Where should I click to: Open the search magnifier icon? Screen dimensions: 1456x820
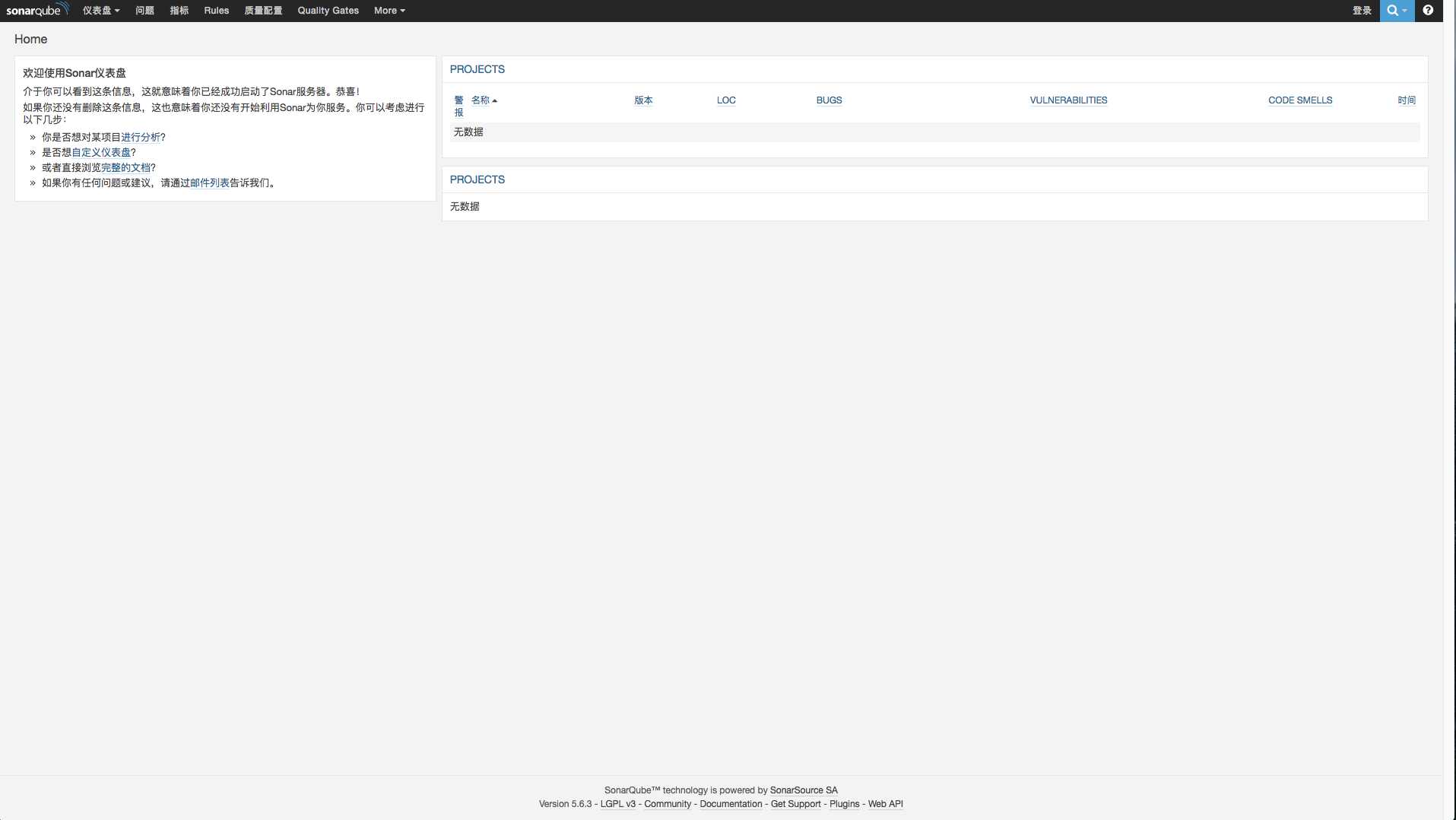(x=1397, y=11)
